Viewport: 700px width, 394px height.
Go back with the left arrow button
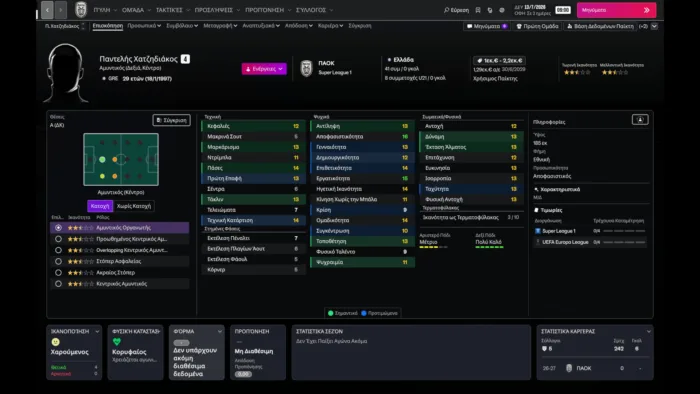coord(47,10)
